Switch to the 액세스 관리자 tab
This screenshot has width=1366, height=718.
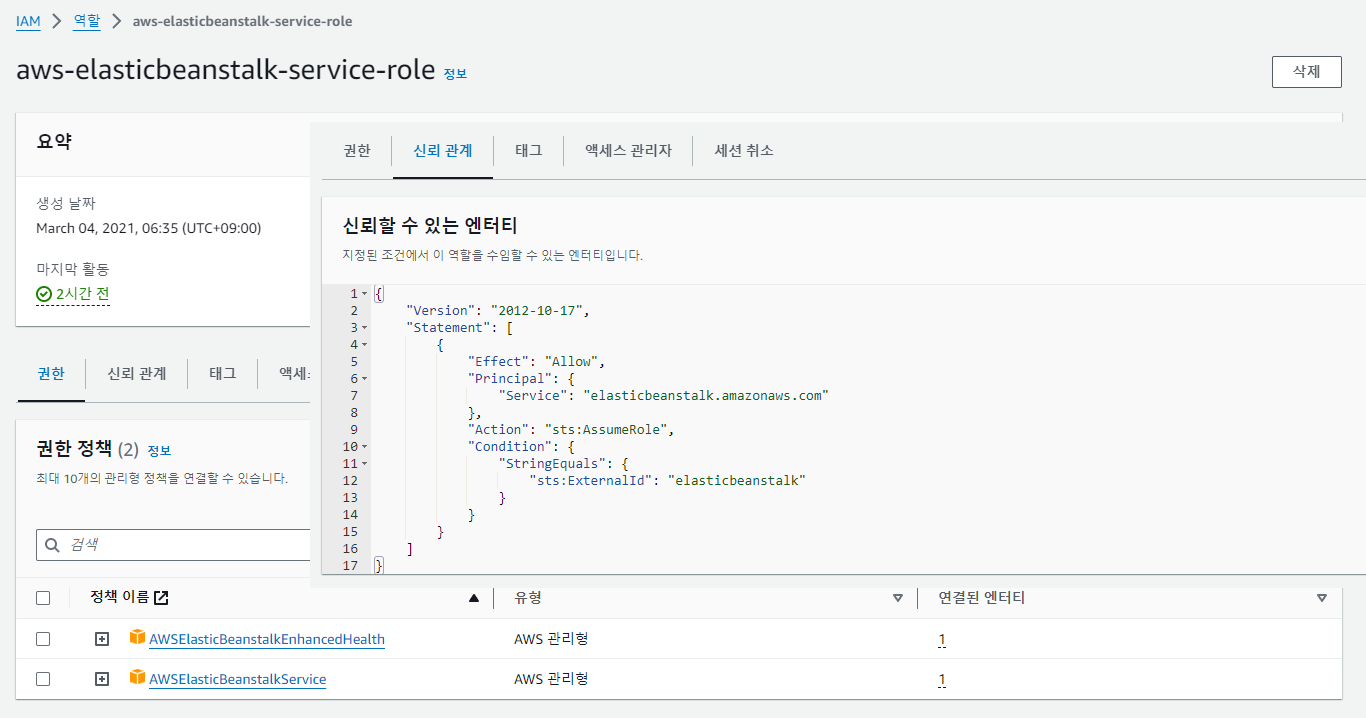pos(628,150)
